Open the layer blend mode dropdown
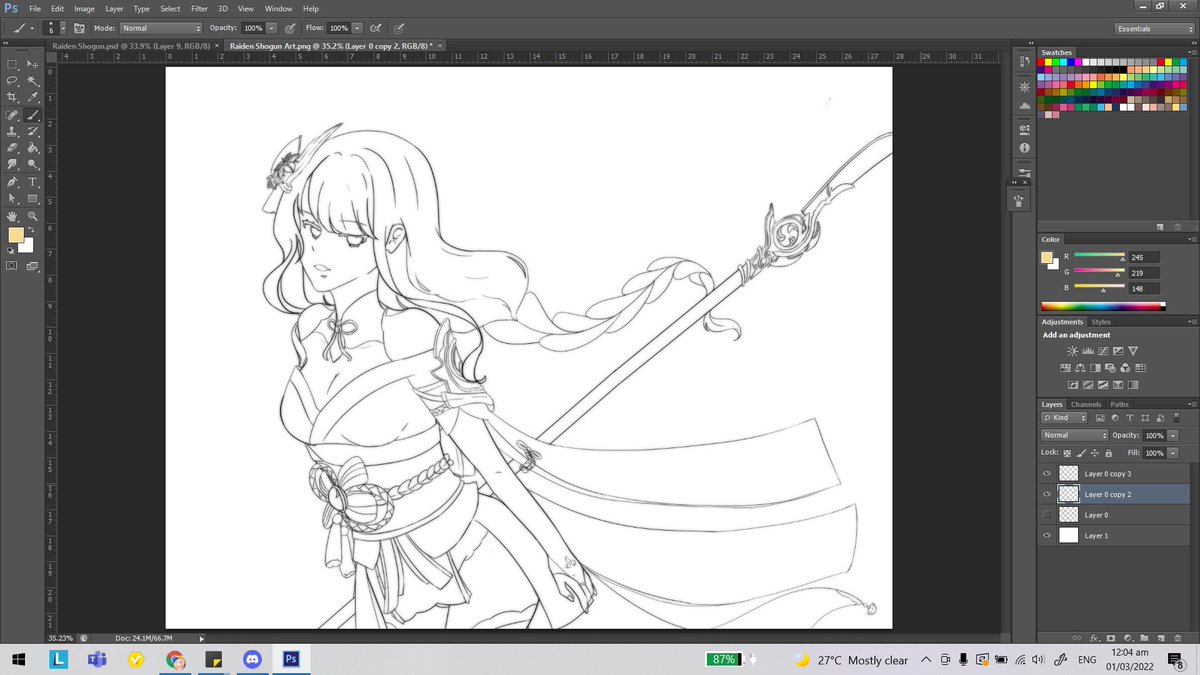The width and height of the screenshot is (1200, 675). coord(1074,435)
